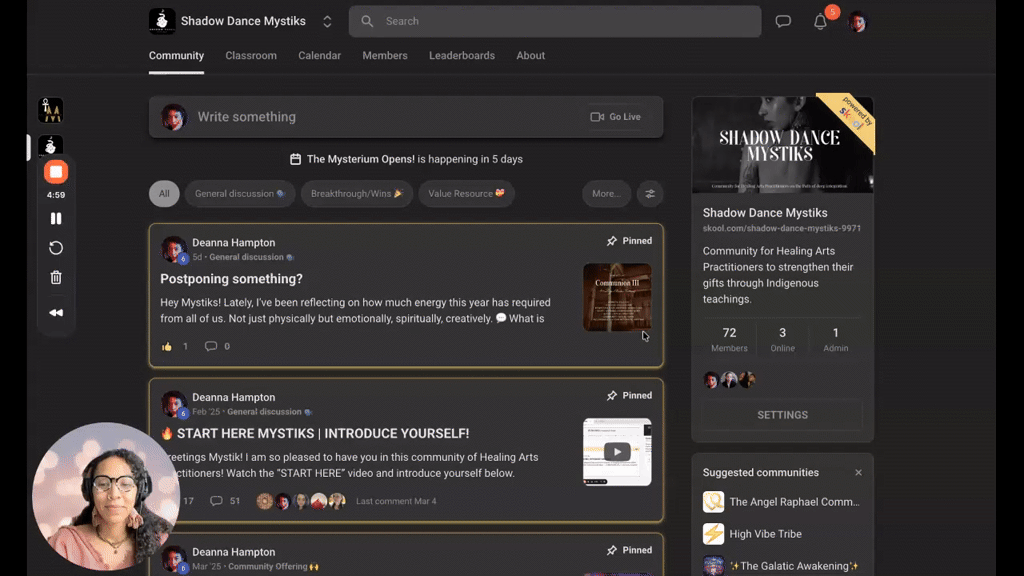Select Shadow Dance Mystiks icon in left sidebar
The image size is (1024, 576).
tap(50, 146)
